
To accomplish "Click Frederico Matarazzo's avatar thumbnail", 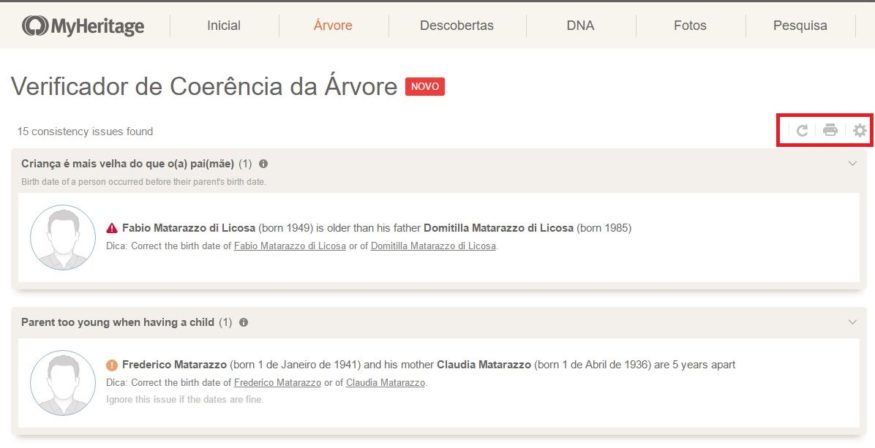I will coord(63,383).
